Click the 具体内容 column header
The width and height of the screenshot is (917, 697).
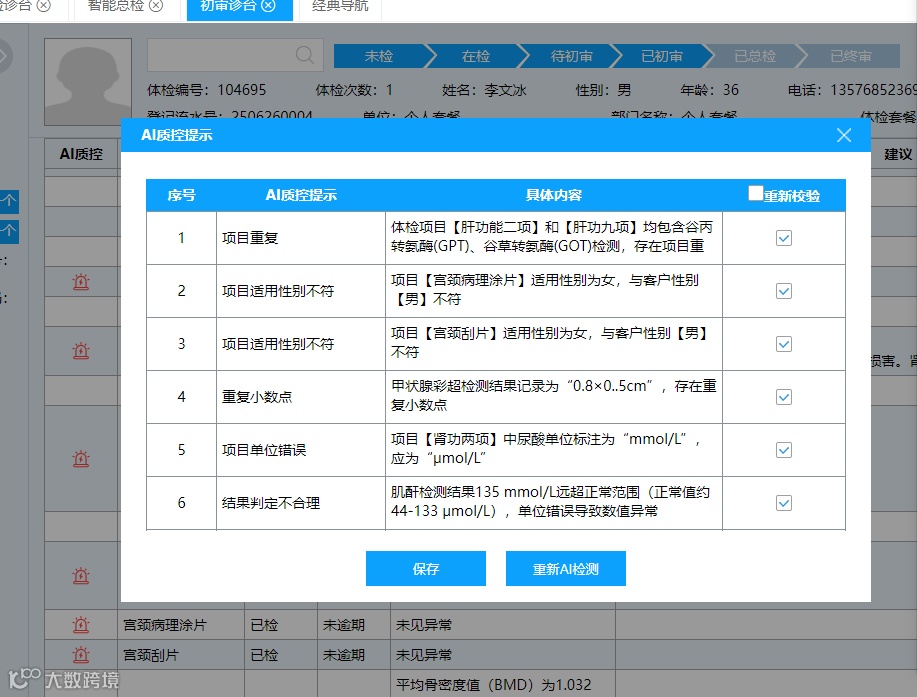pyautogui.click(x=554, y=195)
